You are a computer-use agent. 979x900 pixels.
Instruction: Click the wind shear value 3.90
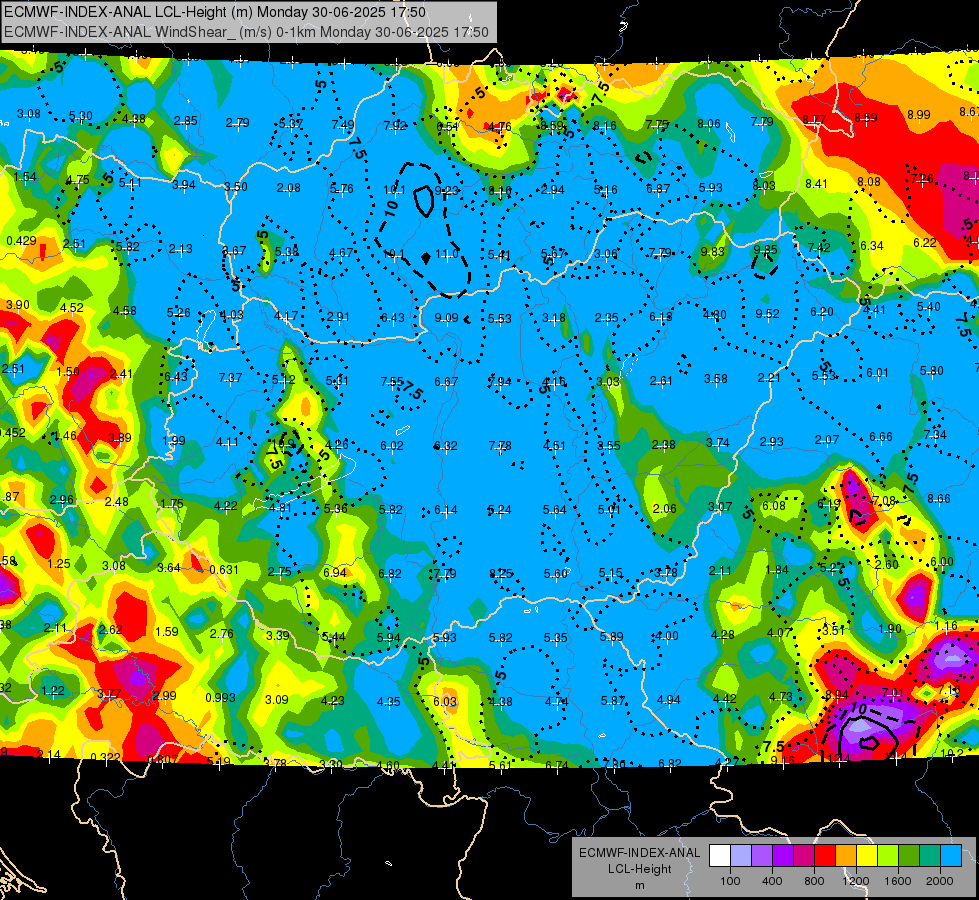click(17, 305)
